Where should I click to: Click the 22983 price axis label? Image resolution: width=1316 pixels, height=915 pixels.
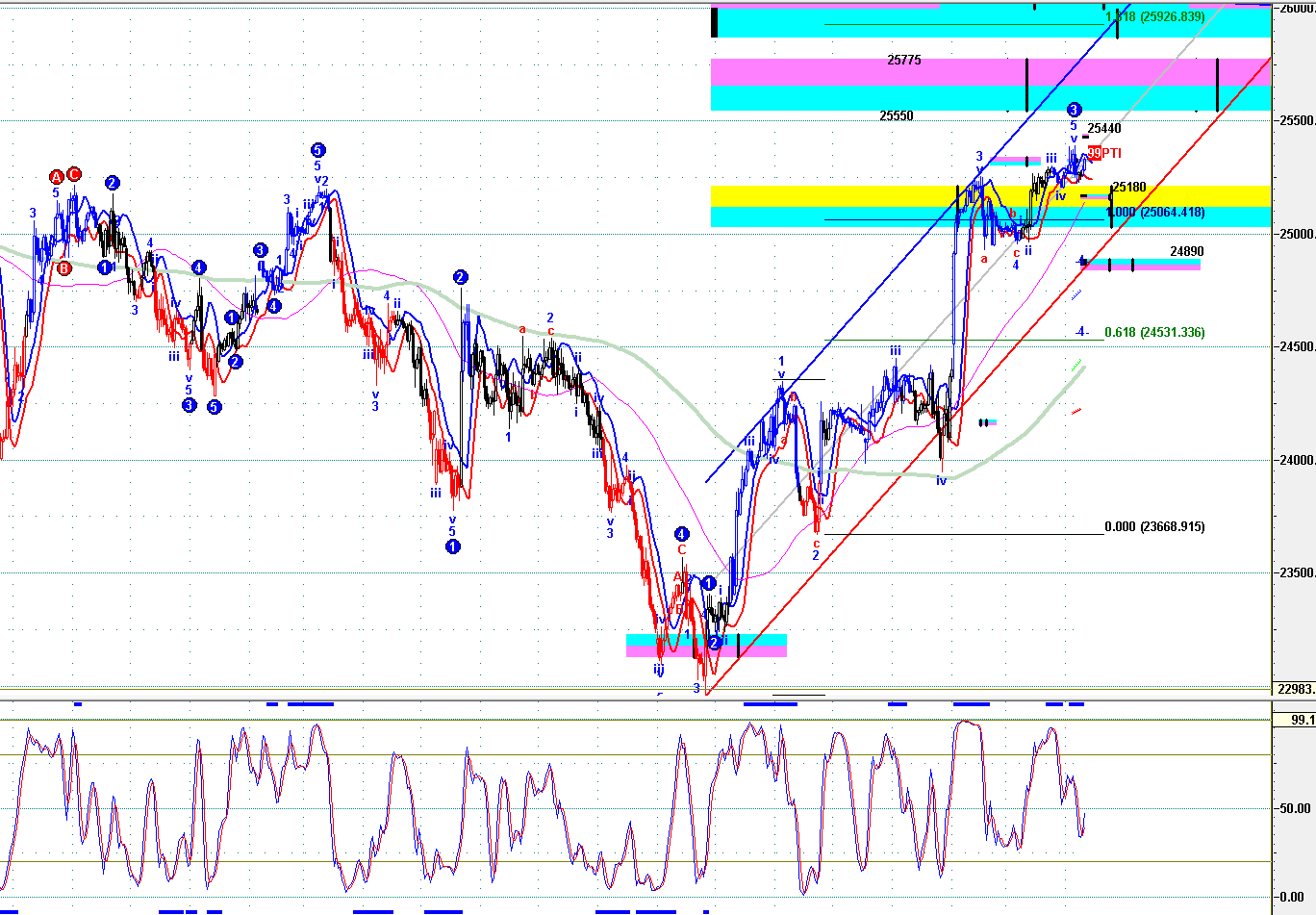point(1292,688)
